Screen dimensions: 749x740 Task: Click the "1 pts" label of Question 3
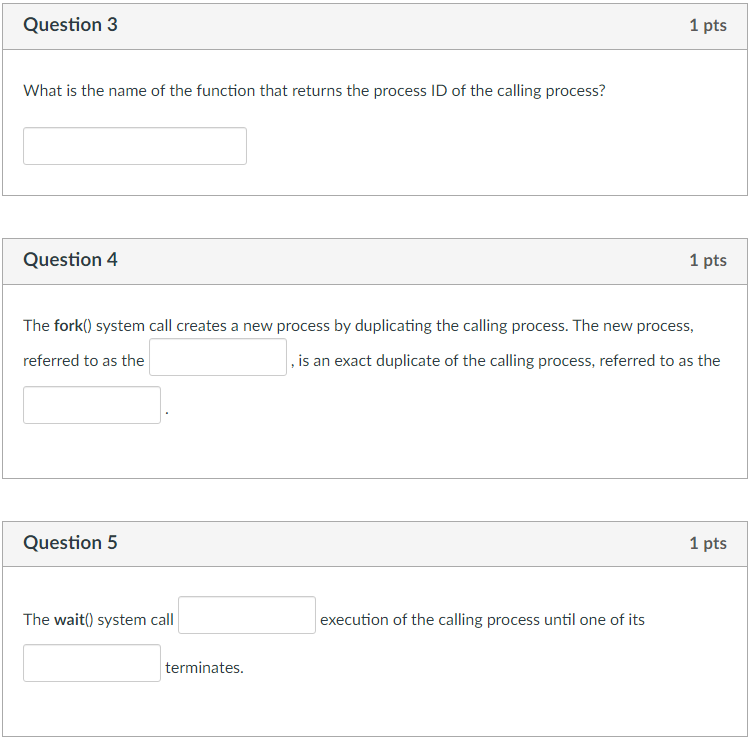pyautogui.click(x=708, y=25)
